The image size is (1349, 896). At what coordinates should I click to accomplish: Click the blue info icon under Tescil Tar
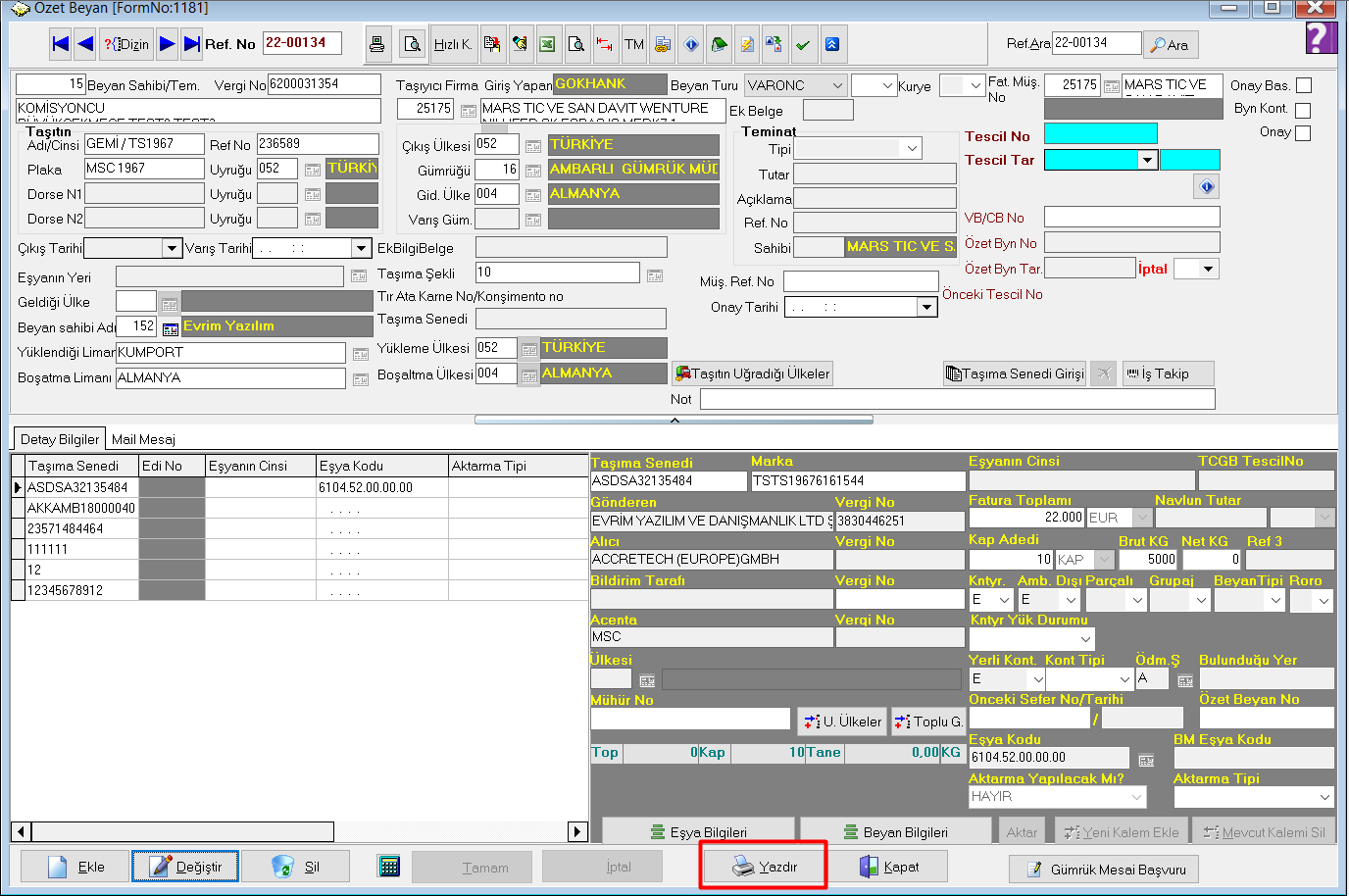[x=1206, y=186]
